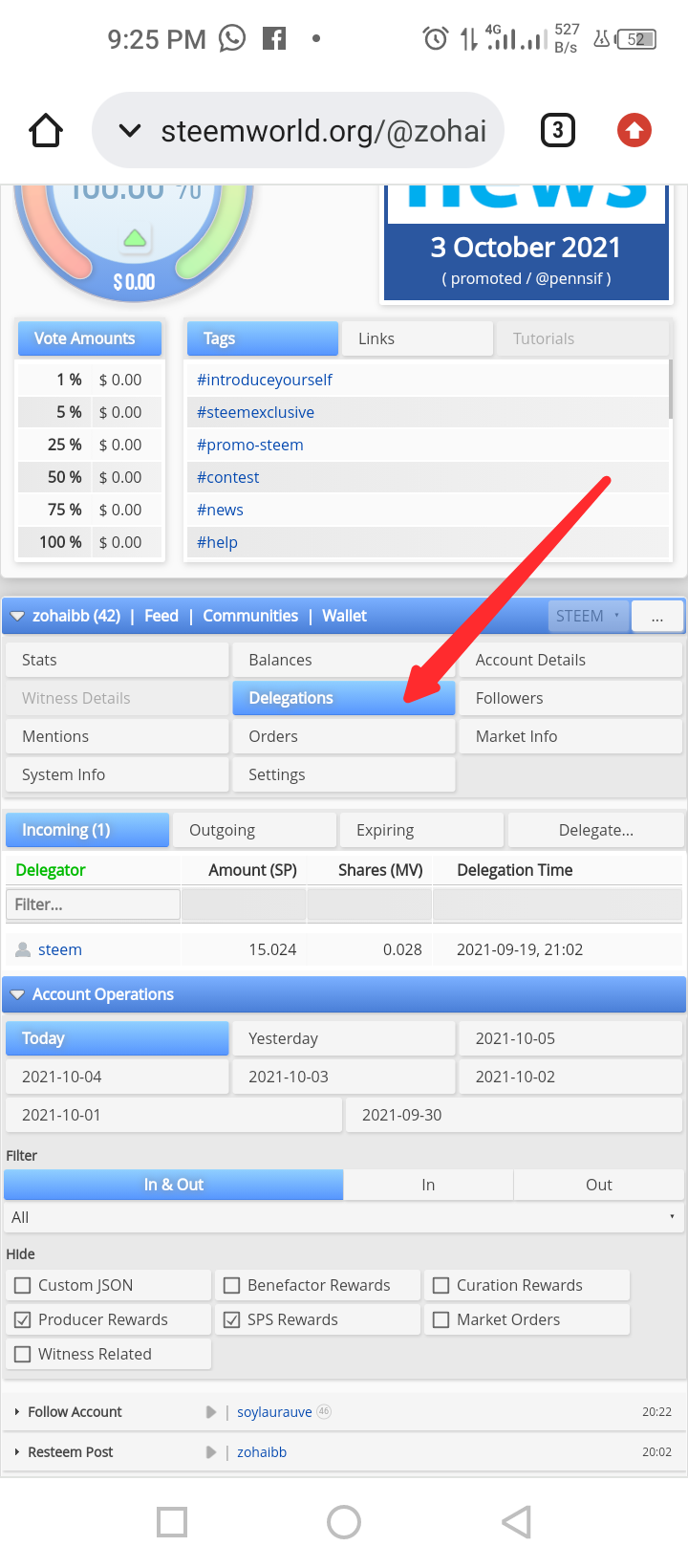
Task: Switch to the Tags tab
Action: click(x=263, y=338)
